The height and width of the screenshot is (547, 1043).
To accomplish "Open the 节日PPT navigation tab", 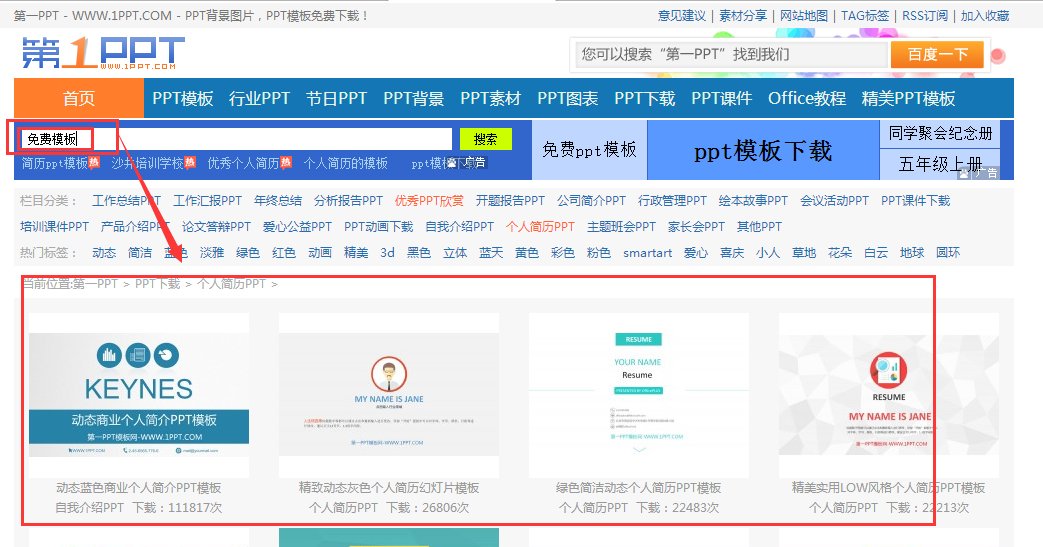I will (x=337, y=98).
